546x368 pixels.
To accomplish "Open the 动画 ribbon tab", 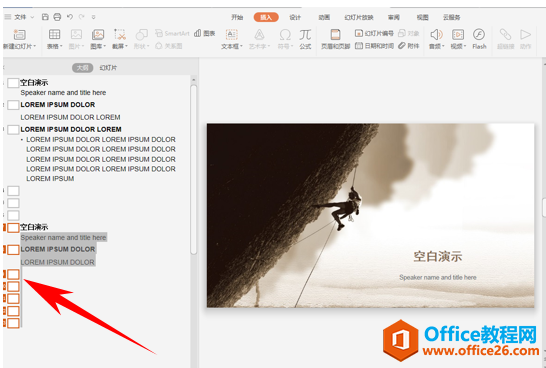I will point(324,17).
